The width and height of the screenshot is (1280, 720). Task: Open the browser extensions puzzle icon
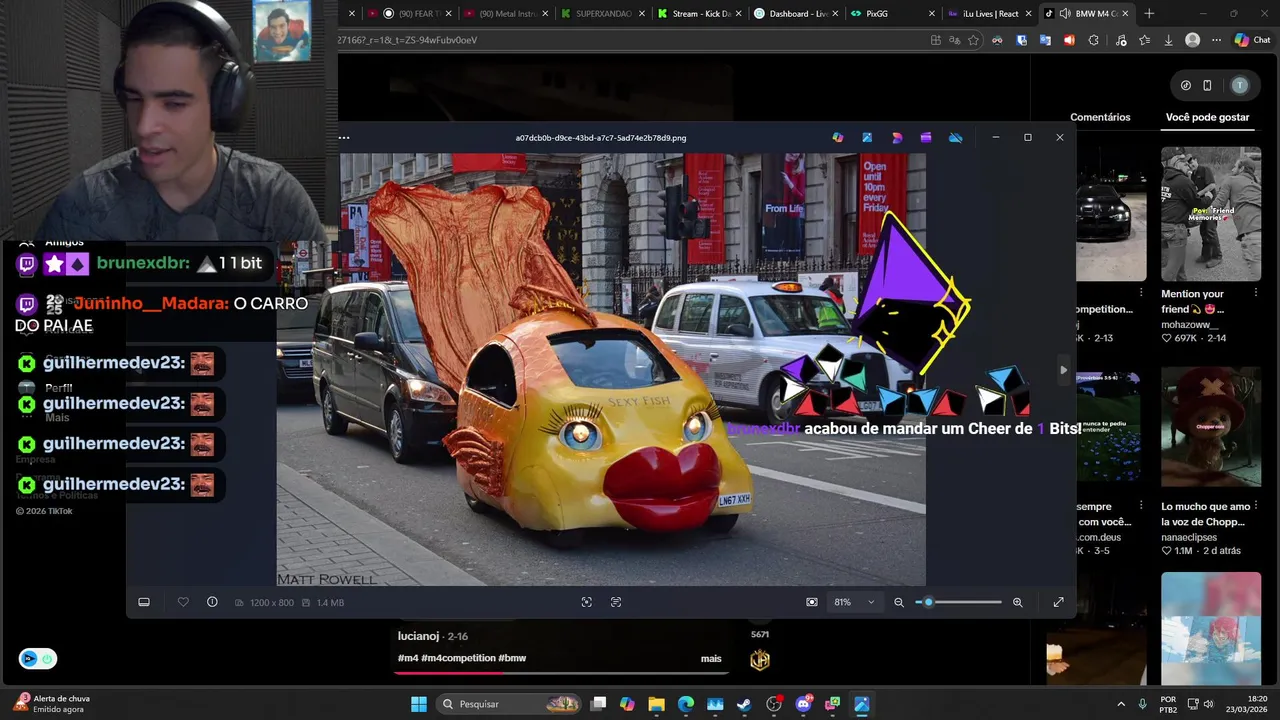pos(1093,40)
